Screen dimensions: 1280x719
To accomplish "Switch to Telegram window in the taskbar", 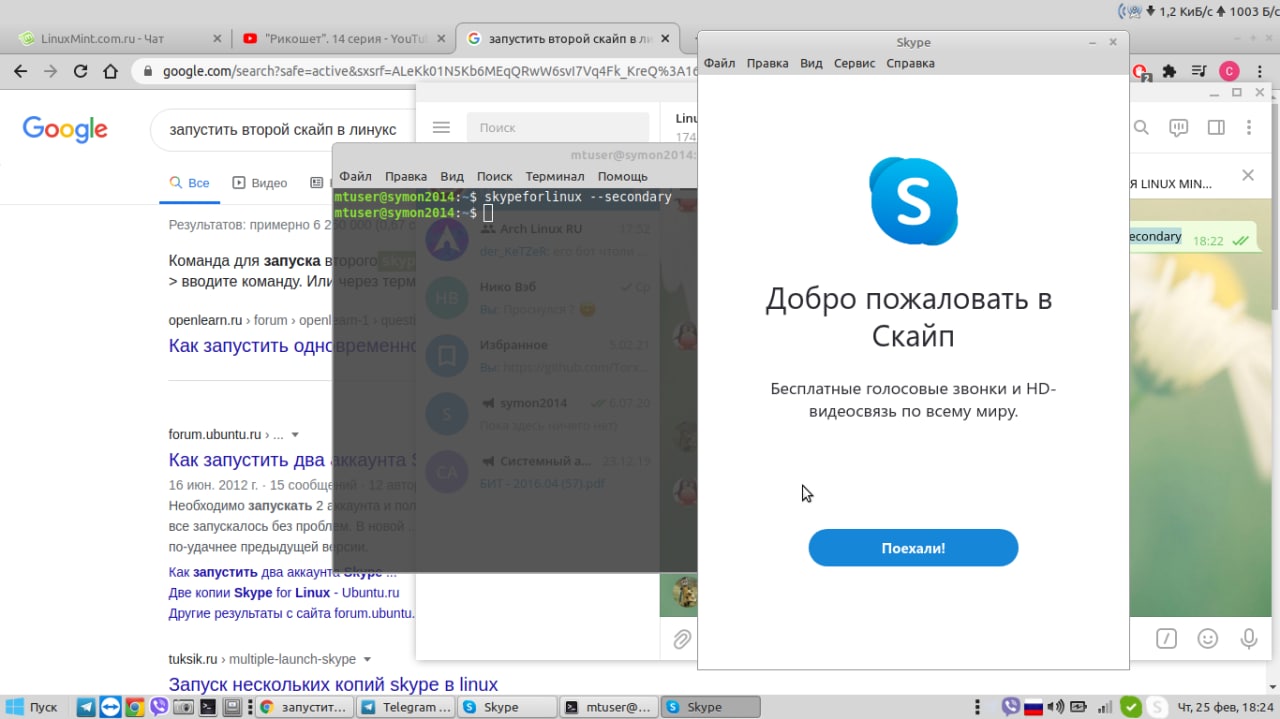I will 405,707.
